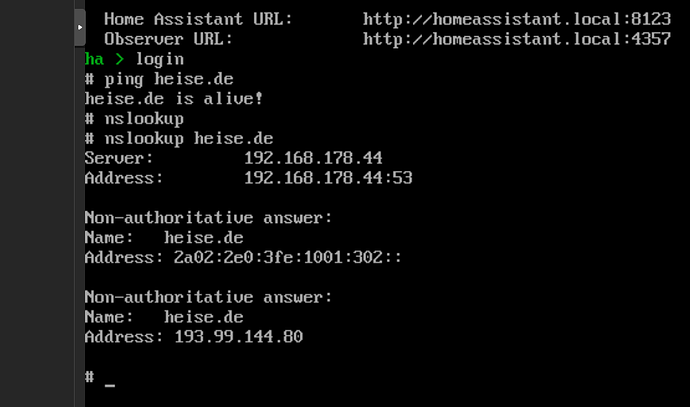Click the last hash prompt symbol
690x407 pixels.
pyautogui.click(x=89, y=377)
